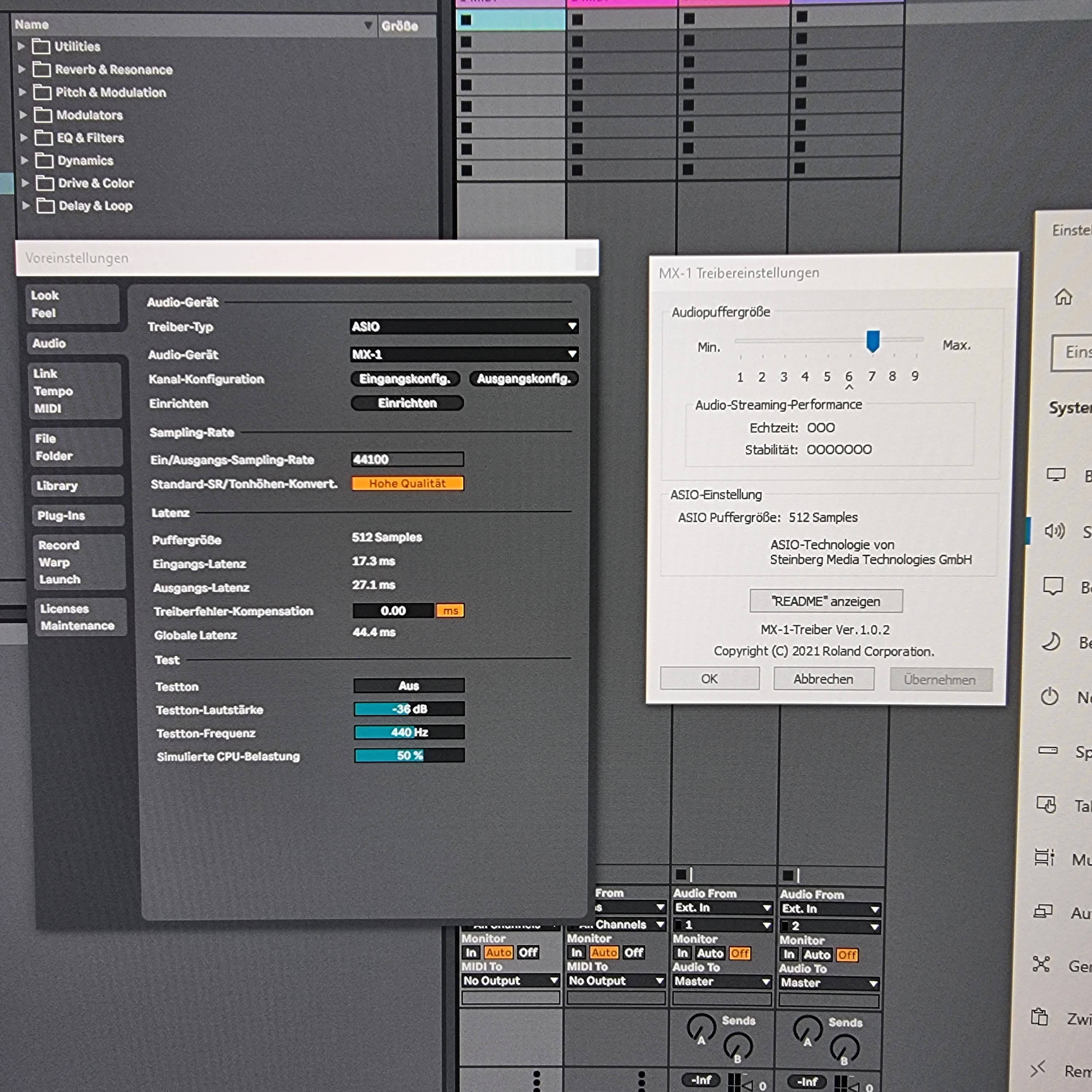
Task: Click the stop square in highlighted cyan clip slot
Action: point(466,20)
